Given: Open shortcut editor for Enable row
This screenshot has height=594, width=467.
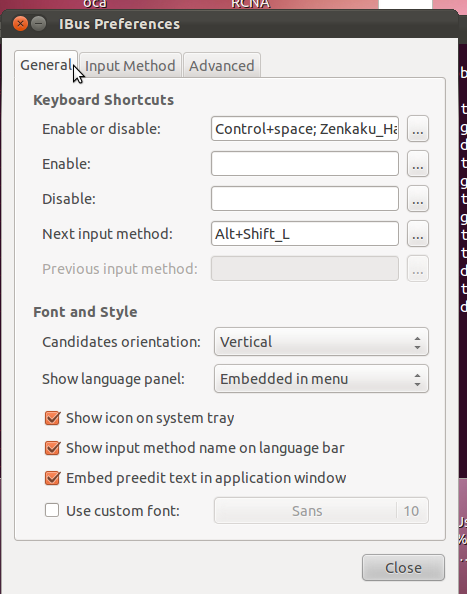Looking at the screenshot, I should 418,164.
